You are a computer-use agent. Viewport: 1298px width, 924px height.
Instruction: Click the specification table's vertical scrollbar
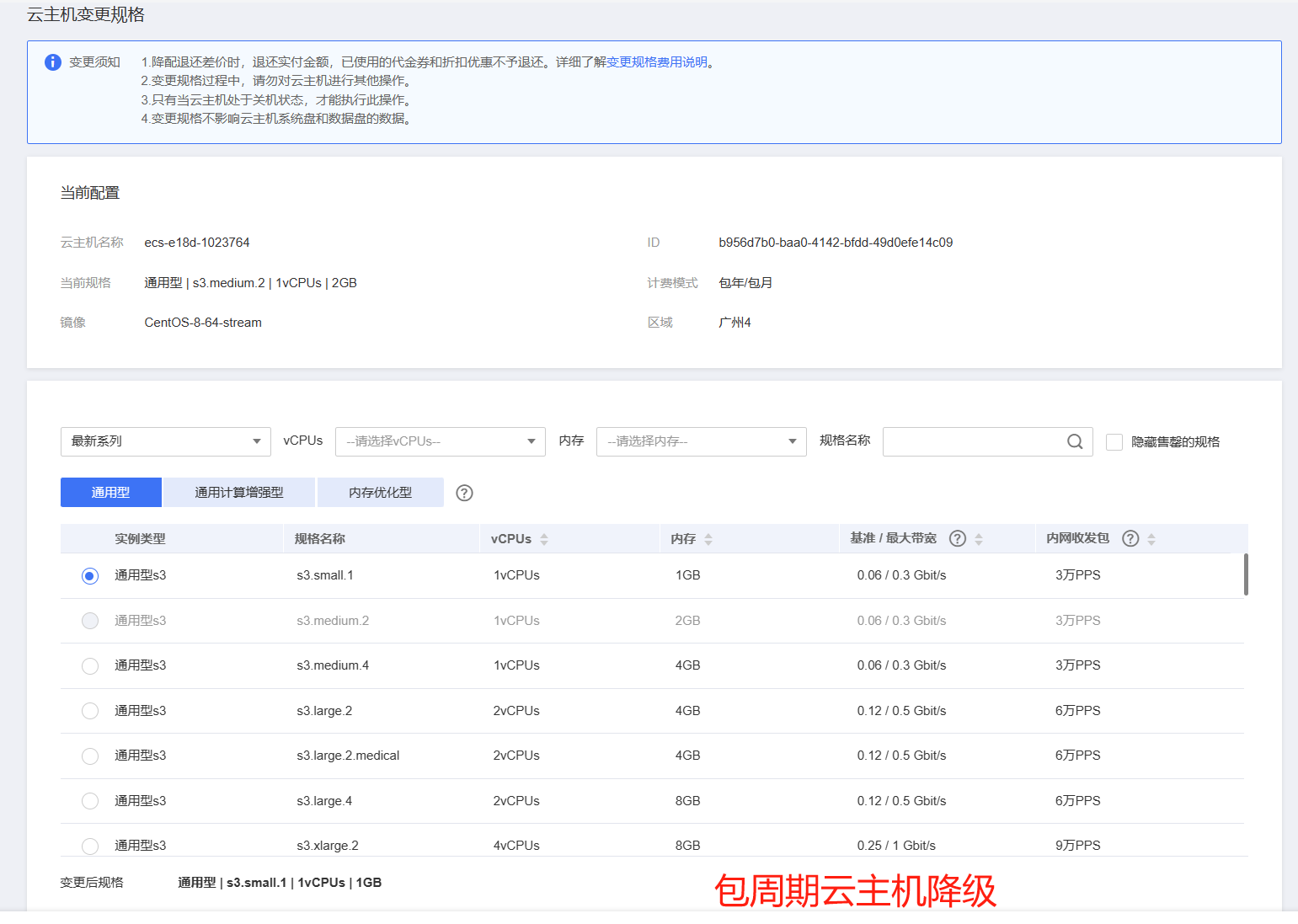[x=1246, y=574]
